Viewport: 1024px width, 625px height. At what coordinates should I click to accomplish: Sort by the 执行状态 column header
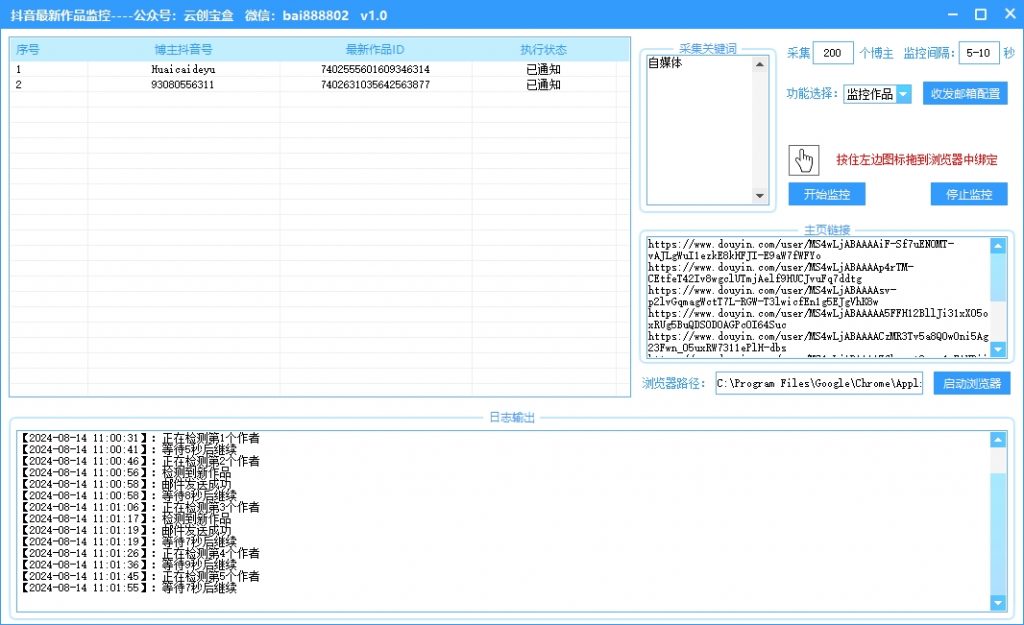click(543, 50)
